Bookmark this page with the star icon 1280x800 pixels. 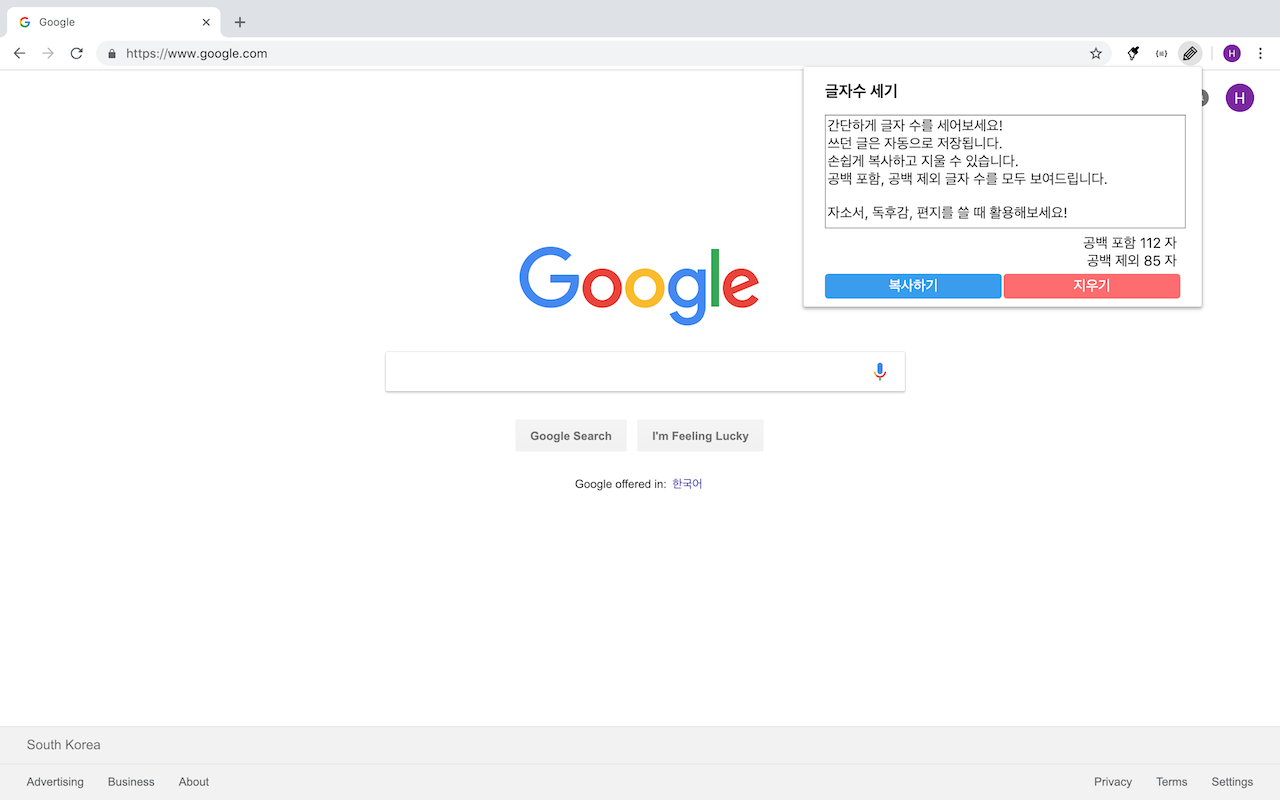(1096, 53)
